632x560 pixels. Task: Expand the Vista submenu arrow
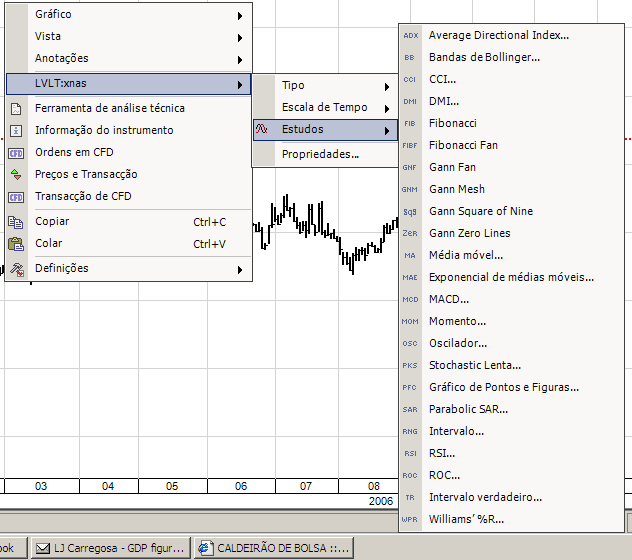click(x=240, y=38)
